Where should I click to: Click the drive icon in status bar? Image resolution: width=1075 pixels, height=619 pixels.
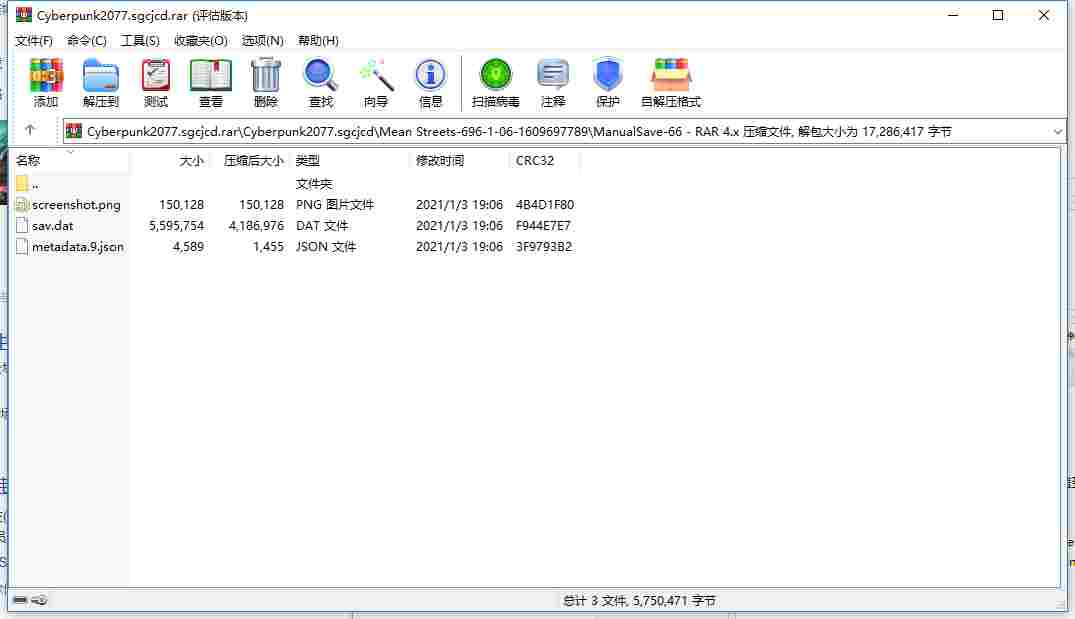pyautogui.click(x=20, y=600)
